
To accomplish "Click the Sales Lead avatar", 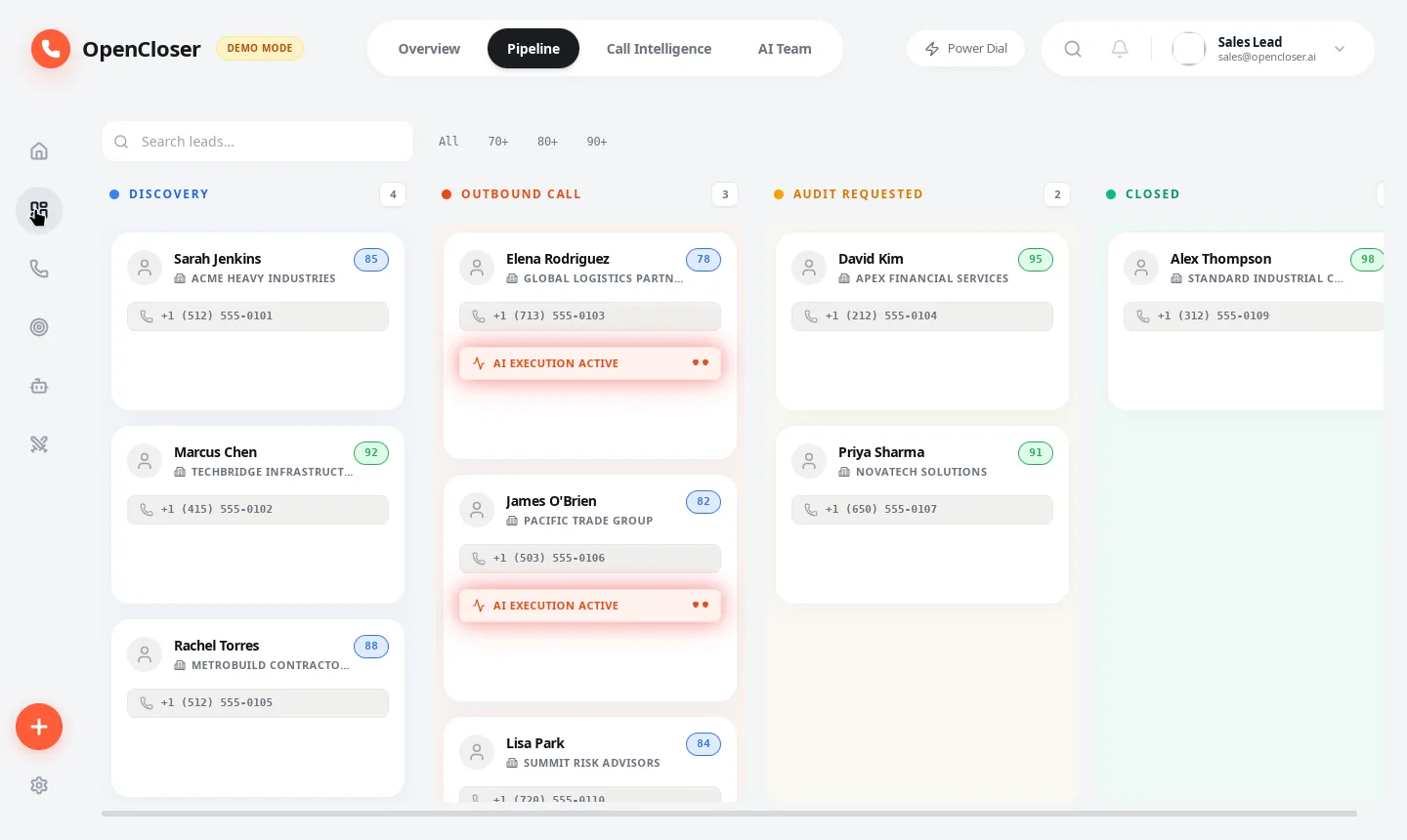I will (1189, 49).
